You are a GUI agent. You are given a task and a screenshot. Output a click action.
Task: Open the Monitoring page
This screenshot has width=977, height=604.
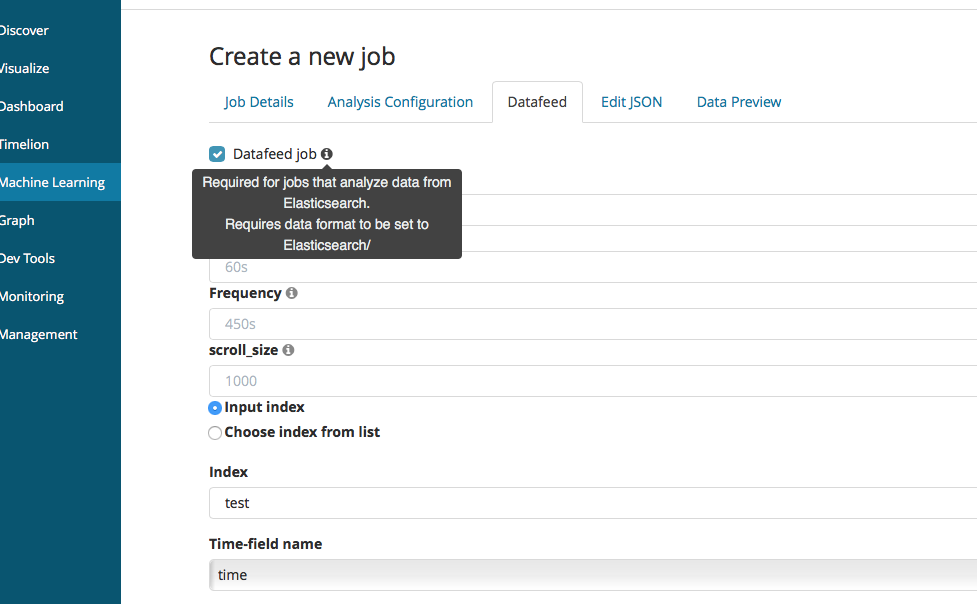[x=31, y=297]
